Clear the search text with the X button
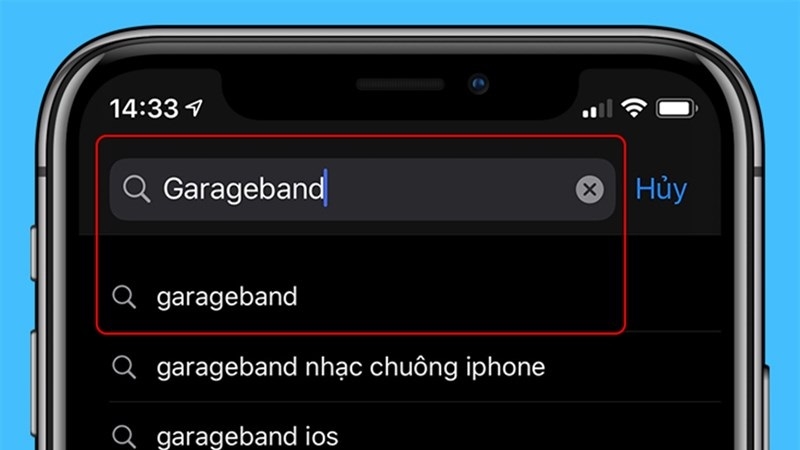Image resolution: width=800 pixels, height=450 pixels. coord(589,189)
